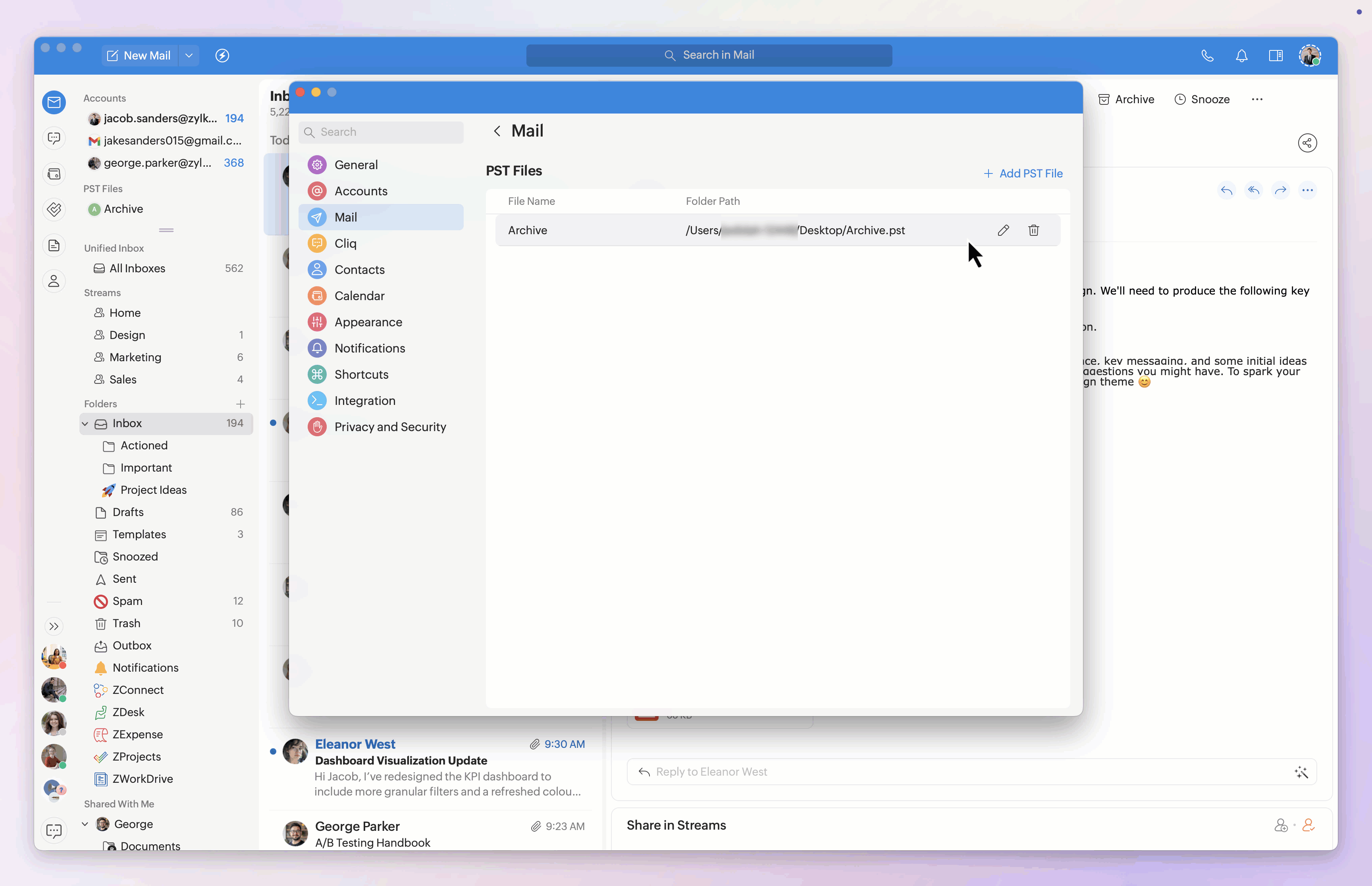Click the Snooze button in the email toolbar

click(x=1202, y=99)
